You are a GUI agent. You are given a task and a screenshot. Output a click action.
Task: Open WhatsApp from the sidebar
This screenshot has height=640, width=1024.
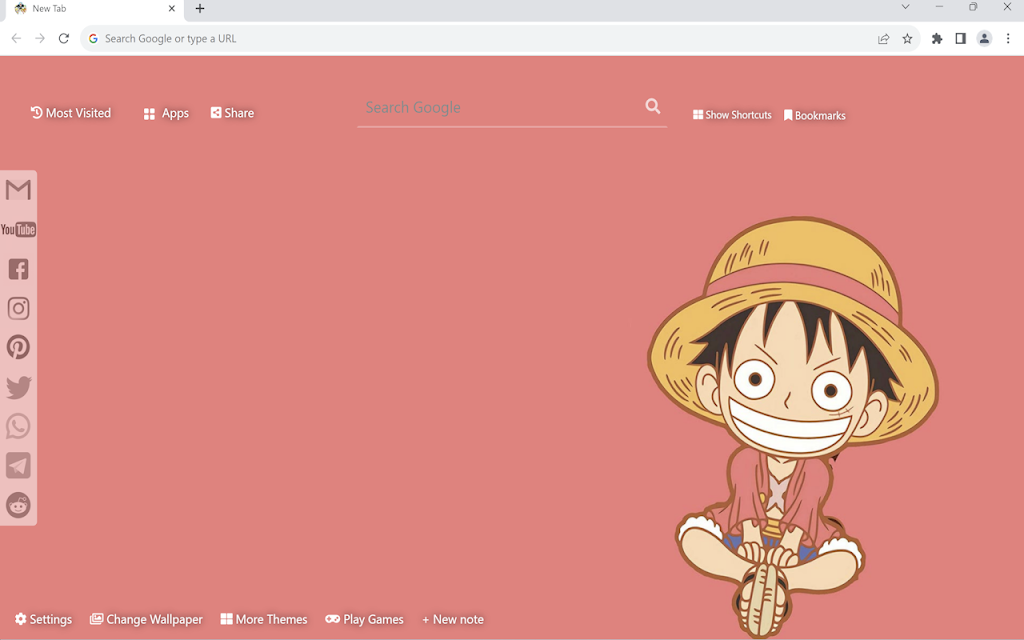pyautogui.click(x=18, y=426)
